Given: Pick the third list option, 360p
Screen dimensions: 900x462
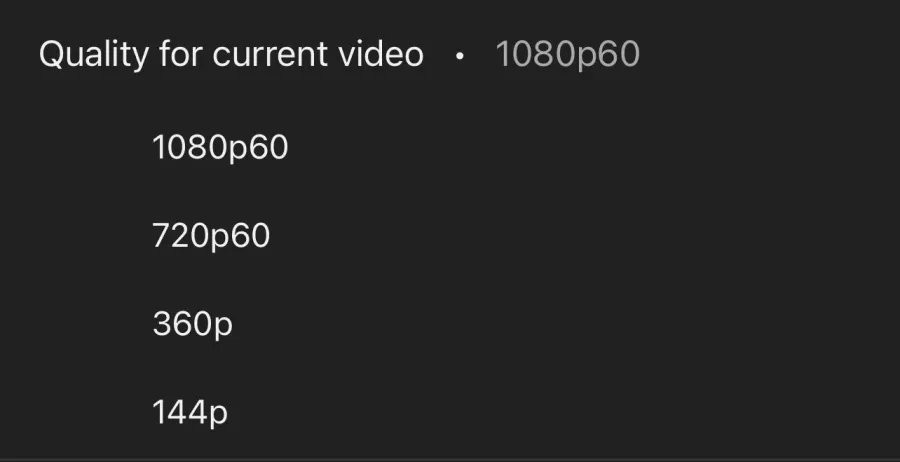Looking at the screenshot, I should [x=192, y=324].
